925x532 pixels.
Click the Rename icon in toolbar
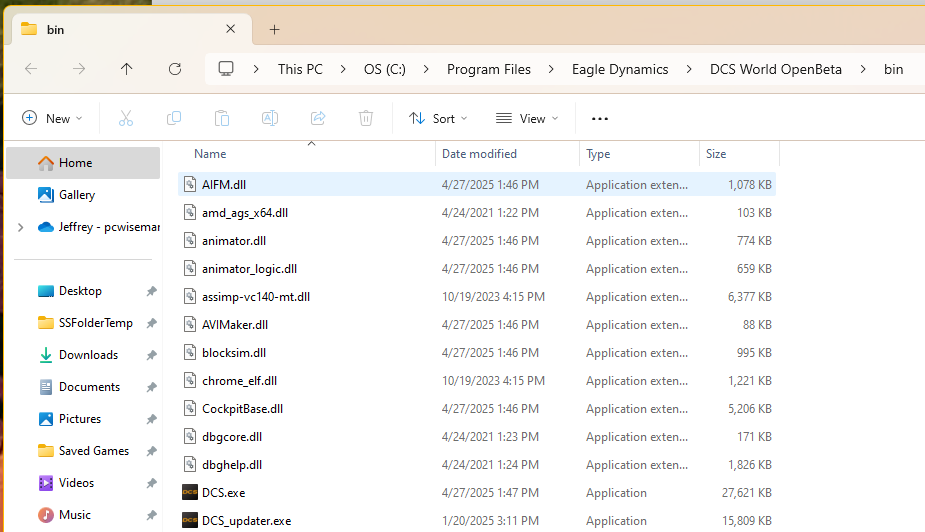point(270,119)
